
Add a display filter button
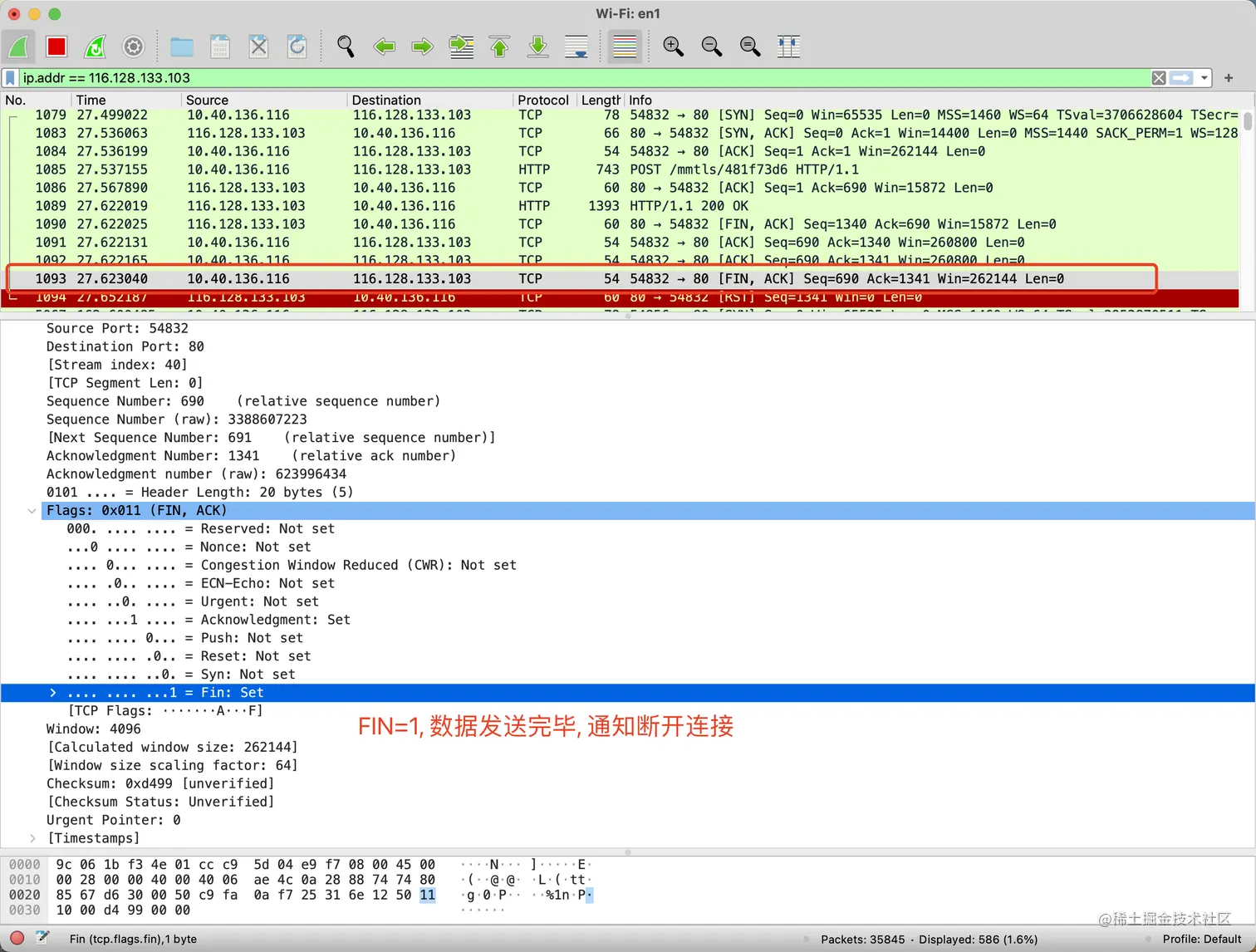(x=1229, y=78)
